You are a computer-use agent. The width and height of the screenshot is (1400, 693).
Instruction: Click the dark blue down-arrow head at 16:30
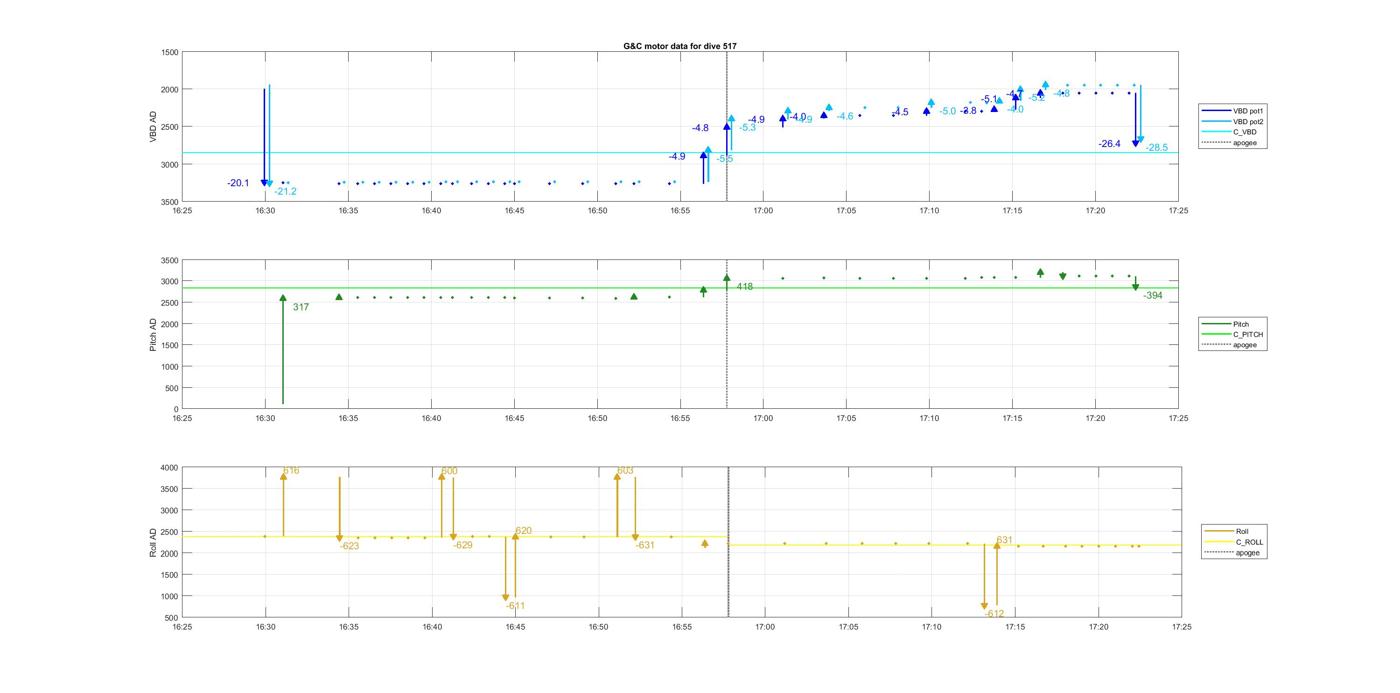click(x=264, y=183)
